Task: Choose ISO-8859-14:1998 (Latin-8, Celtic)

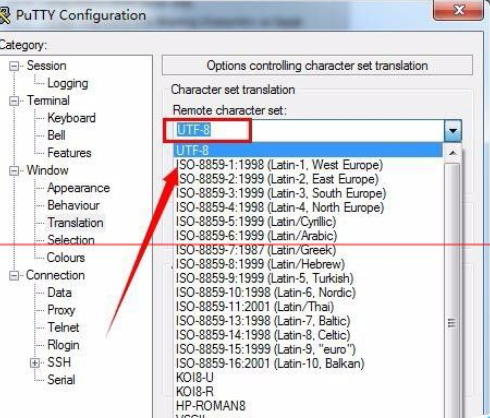Action: click(x=263, y=335)
